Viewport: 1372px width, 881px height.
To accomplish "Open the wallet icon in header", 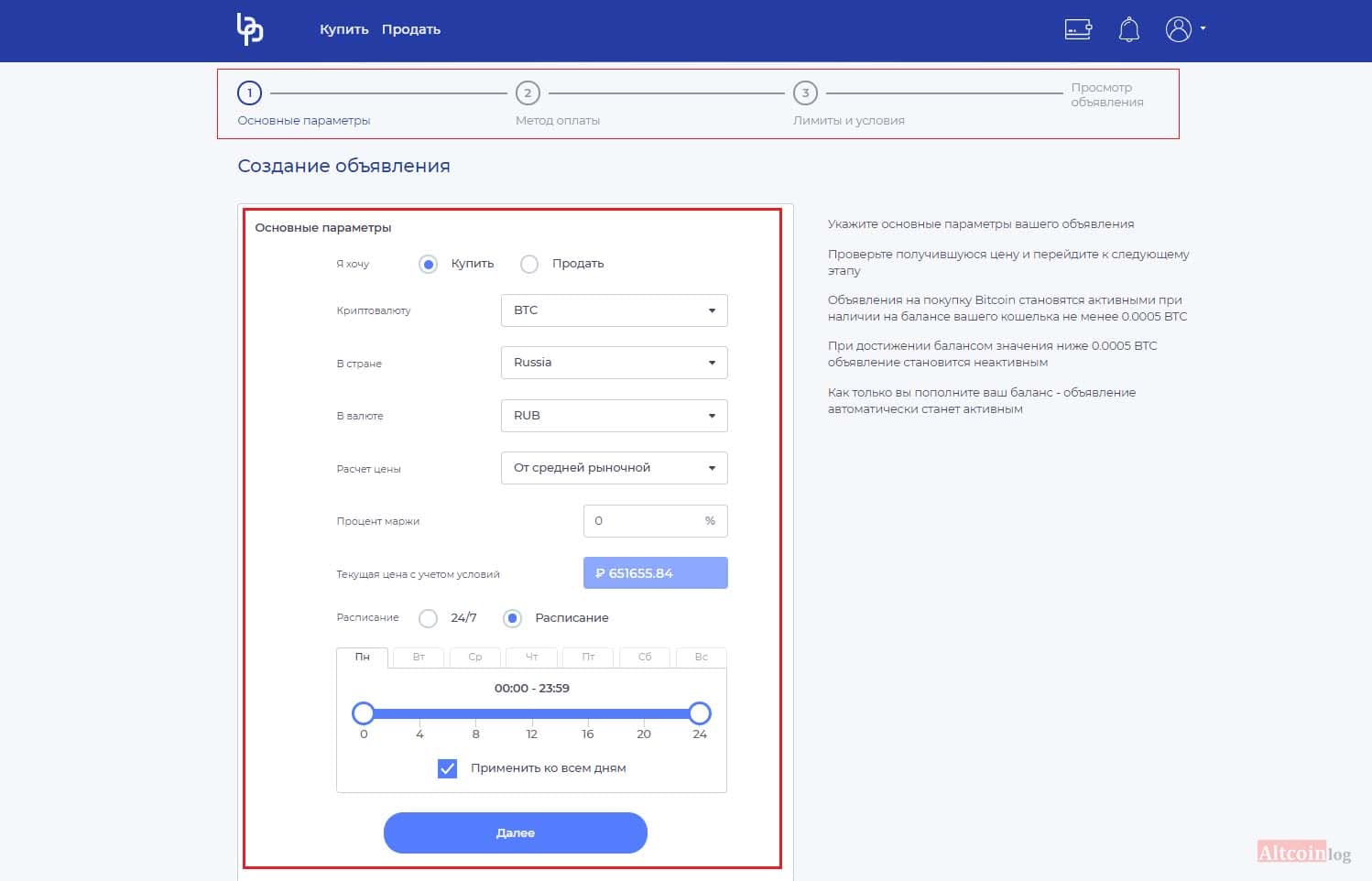I will point(1078,29).
